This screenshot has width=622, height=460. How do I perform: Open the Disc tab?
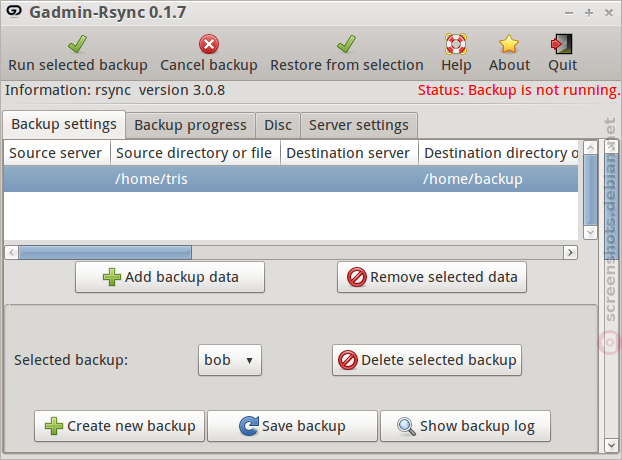tap(278, 125)
